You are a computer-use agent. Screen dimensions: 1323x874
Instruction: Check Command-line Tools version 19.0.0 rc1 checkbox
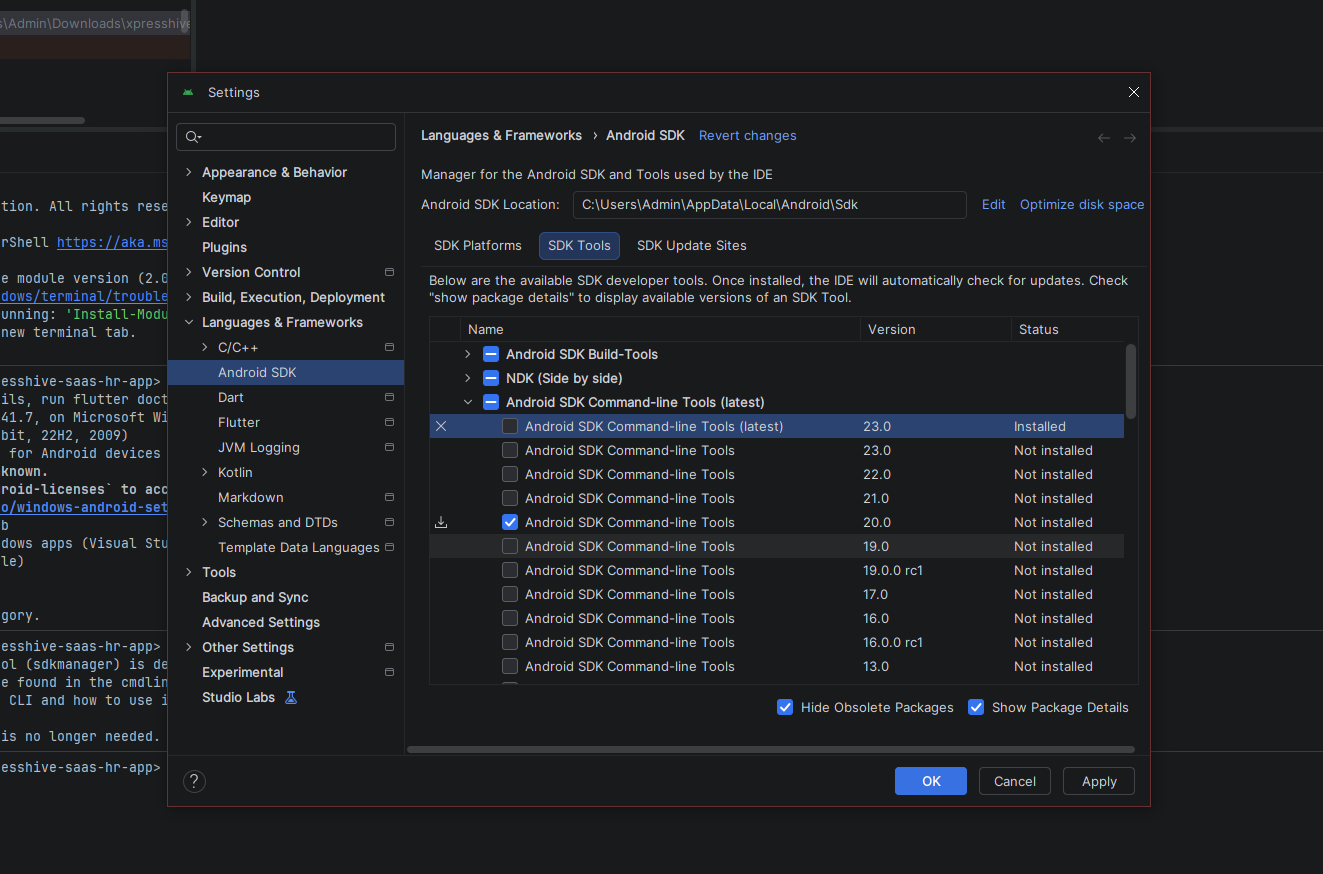pyautogui.click(x=510, y=570)
